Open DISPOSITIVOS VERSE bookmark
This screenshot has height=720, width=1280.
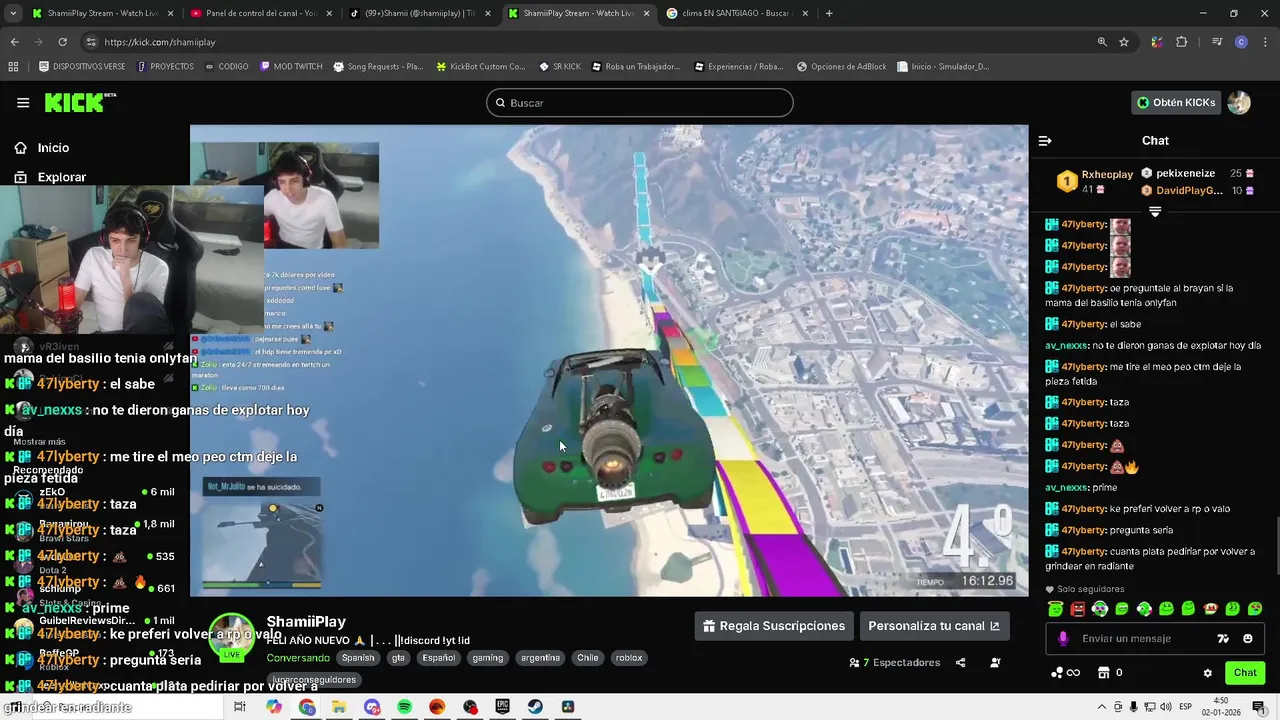coord(82,67)
